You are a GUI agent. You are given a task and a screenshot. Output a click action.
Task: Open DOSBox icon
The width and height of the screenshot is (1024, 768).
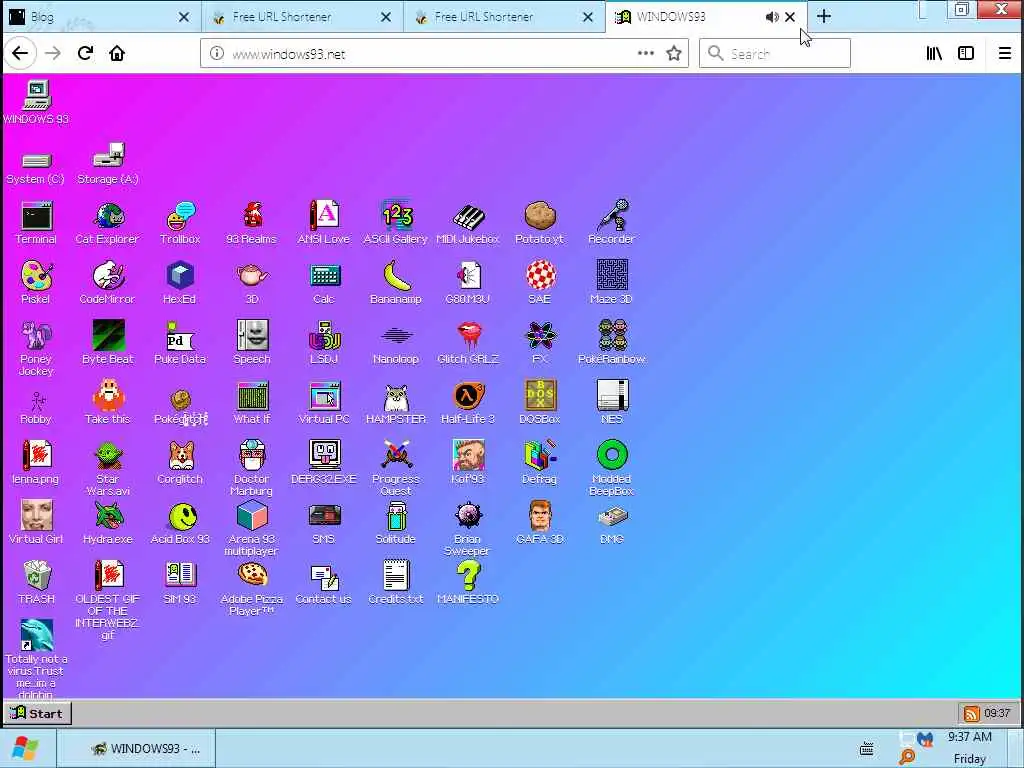click(540, 403)
